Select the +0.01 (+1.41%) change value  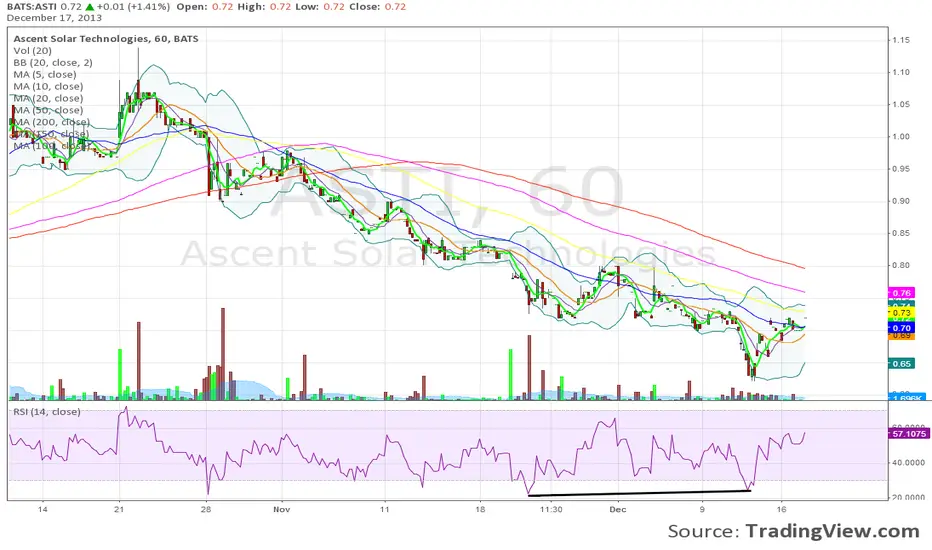point(133,7)
